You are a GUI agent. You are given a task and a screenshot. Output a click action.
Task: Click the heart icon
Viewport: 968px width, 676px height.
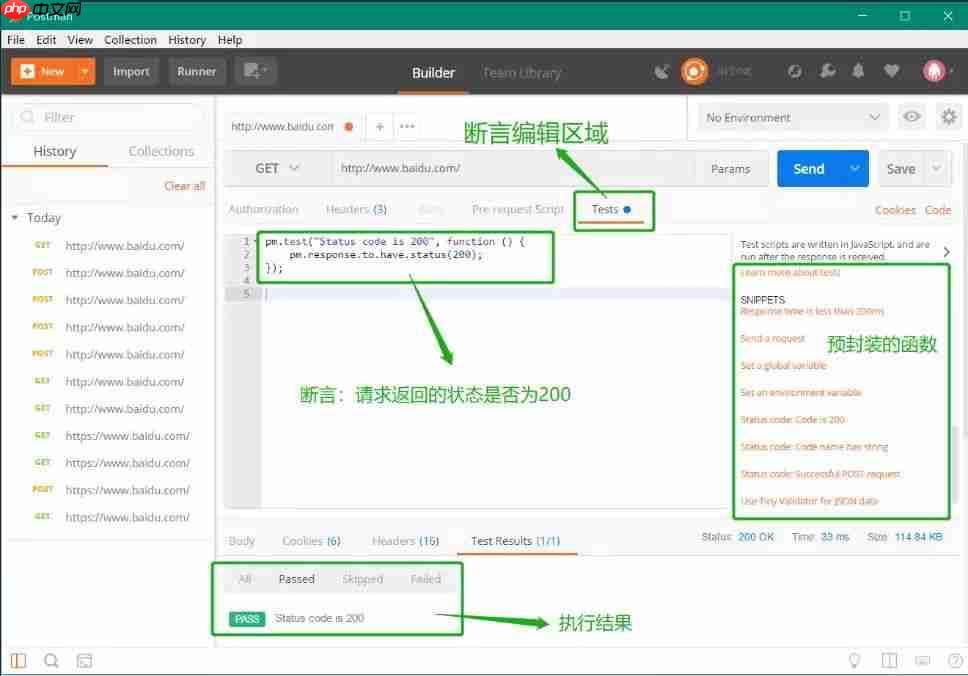click(x=891, y=72)
